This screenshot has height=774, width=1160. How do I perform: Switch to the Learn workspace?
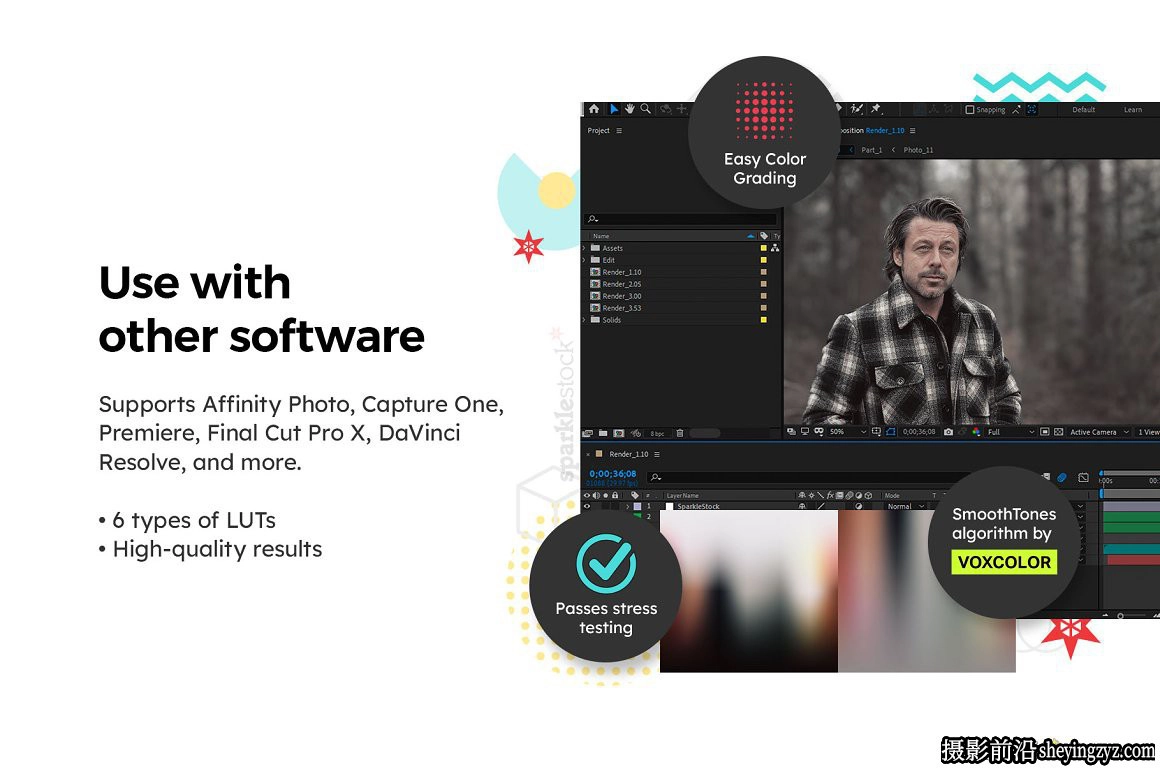1133,110
